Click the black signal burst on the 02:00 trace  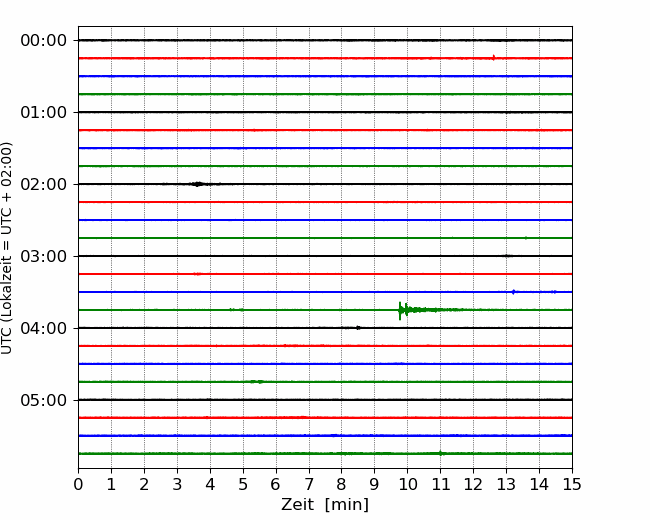(x=198, y=184)
